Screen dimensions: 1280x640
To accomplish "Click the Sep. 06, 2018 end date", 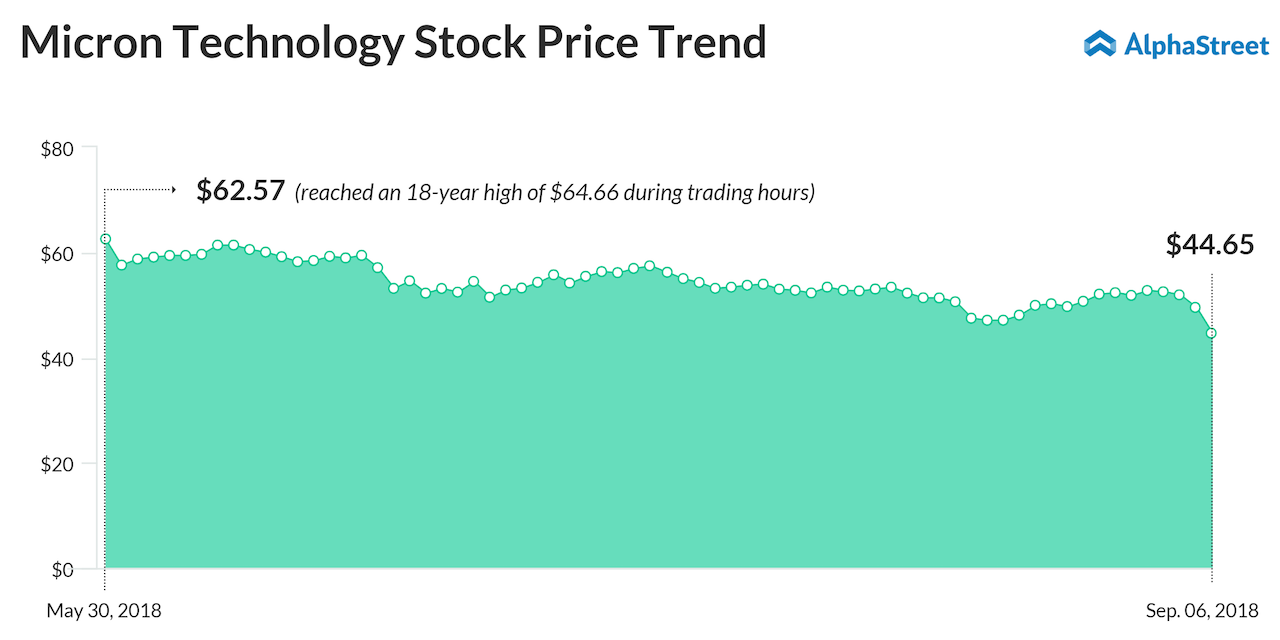I will (x=1202, y=610).
